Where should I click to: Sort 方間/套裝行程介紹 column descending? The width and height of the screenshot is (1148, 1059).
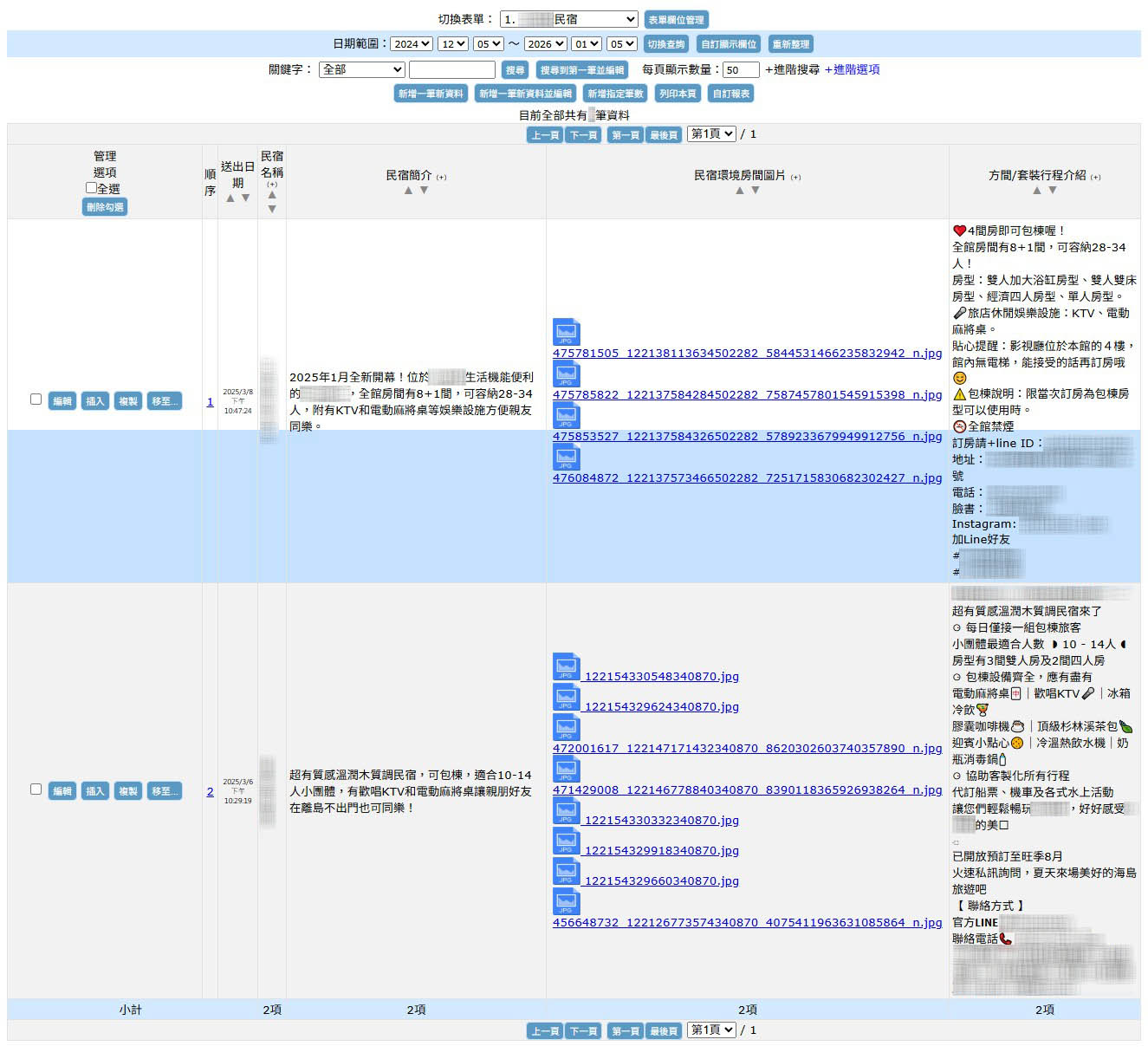(x=1053, y=191)
